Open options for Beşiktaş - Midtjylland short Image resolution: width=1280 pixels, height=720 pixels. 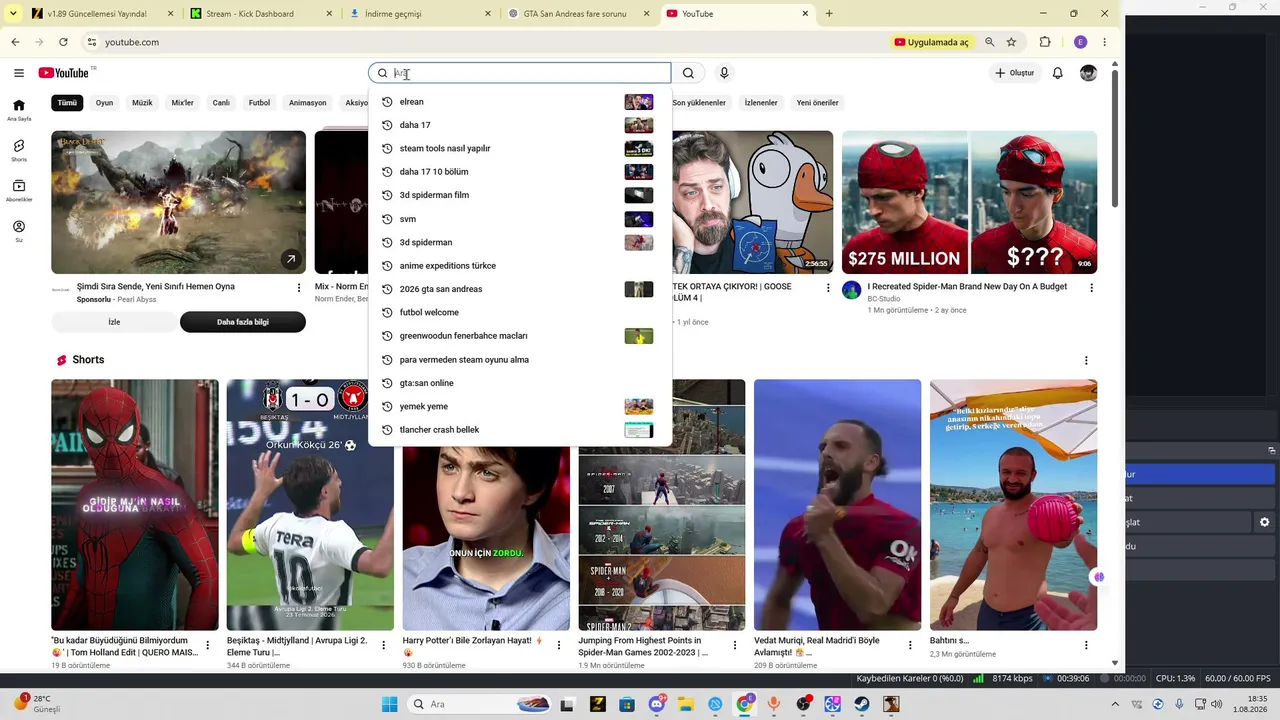tap(383, 646)
